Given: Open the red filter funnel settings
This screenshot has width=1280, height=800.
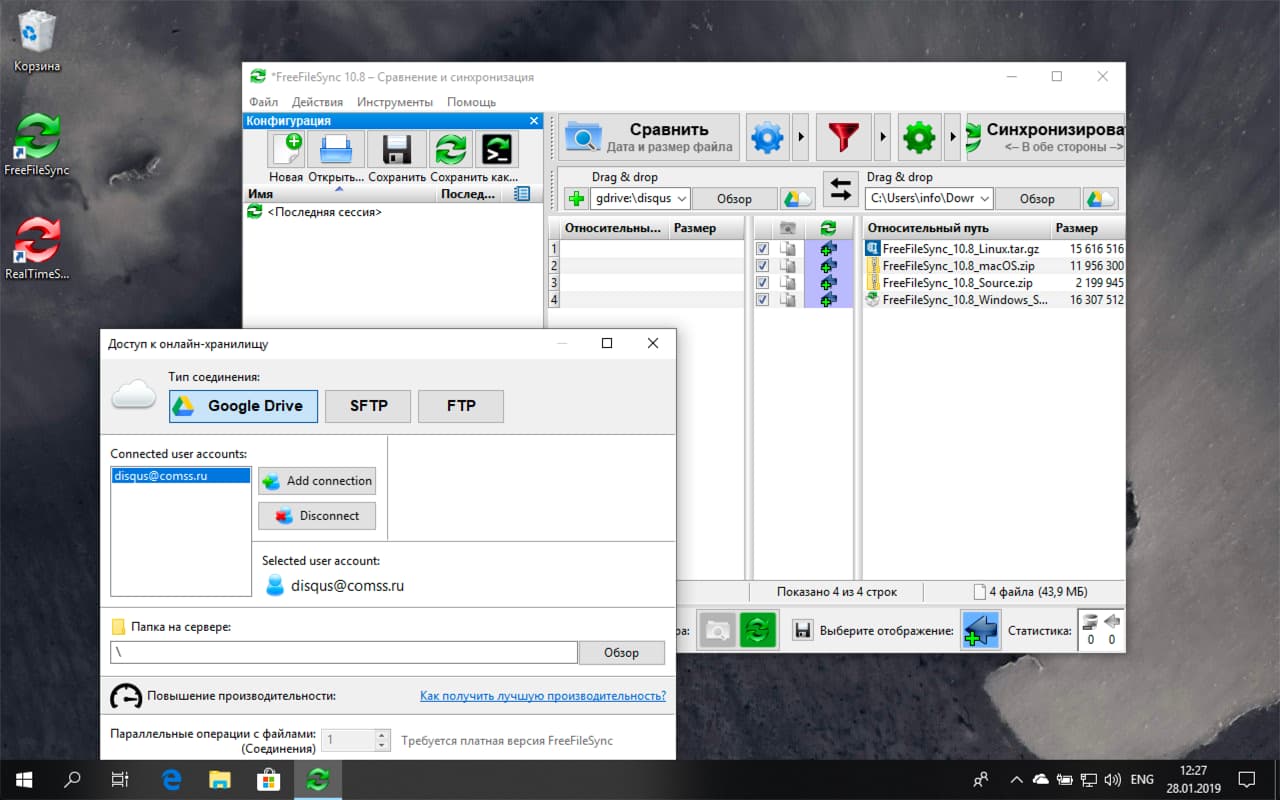Looking at the screenshot, I should coord(844,137).
